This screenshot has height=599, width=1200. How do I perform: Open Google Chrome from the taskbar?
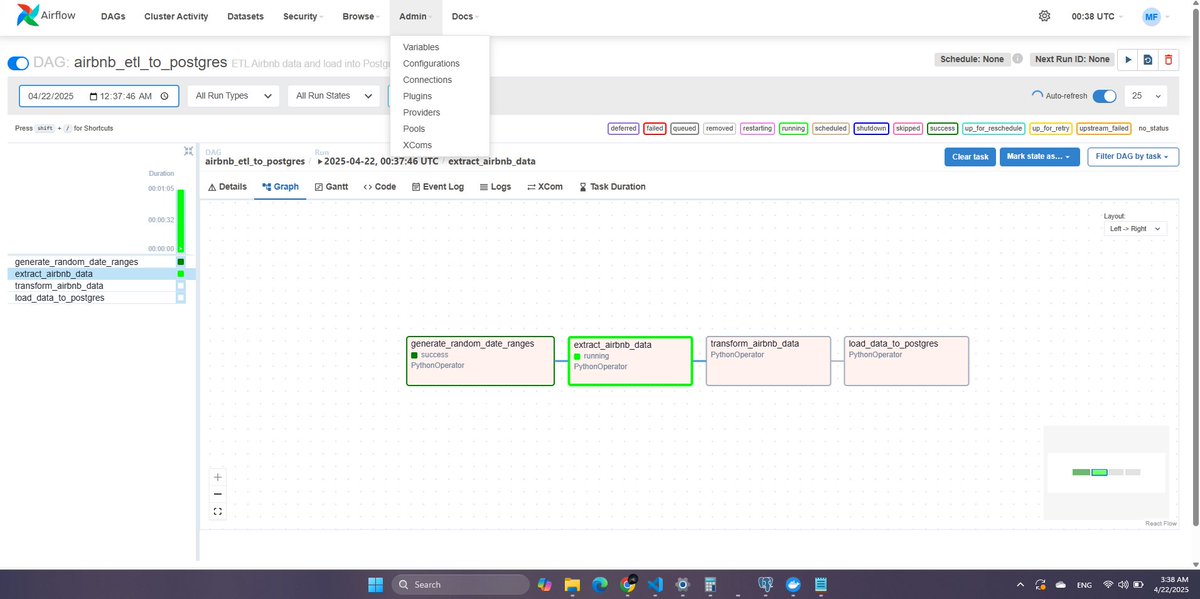[628, 584]
